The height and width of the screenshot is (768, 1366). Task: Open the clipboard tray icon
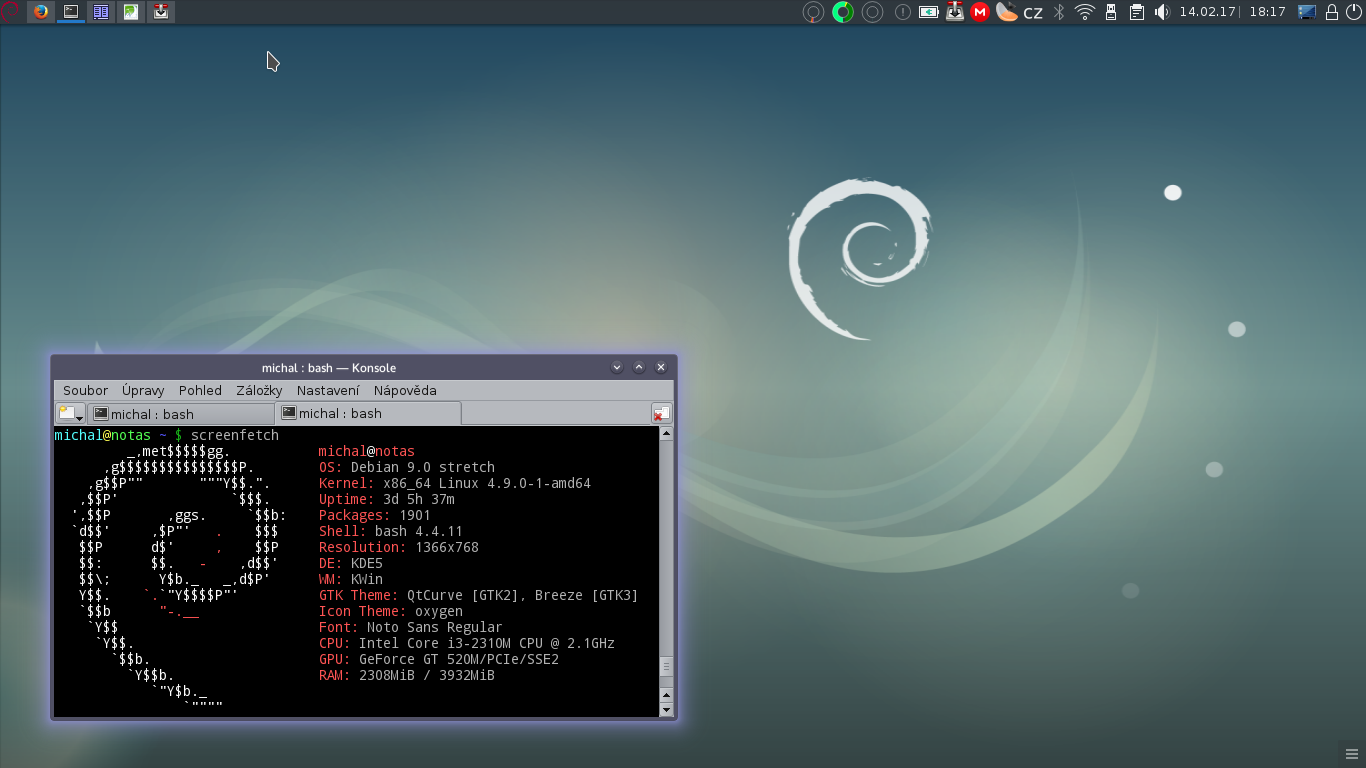click(1137, 12)
